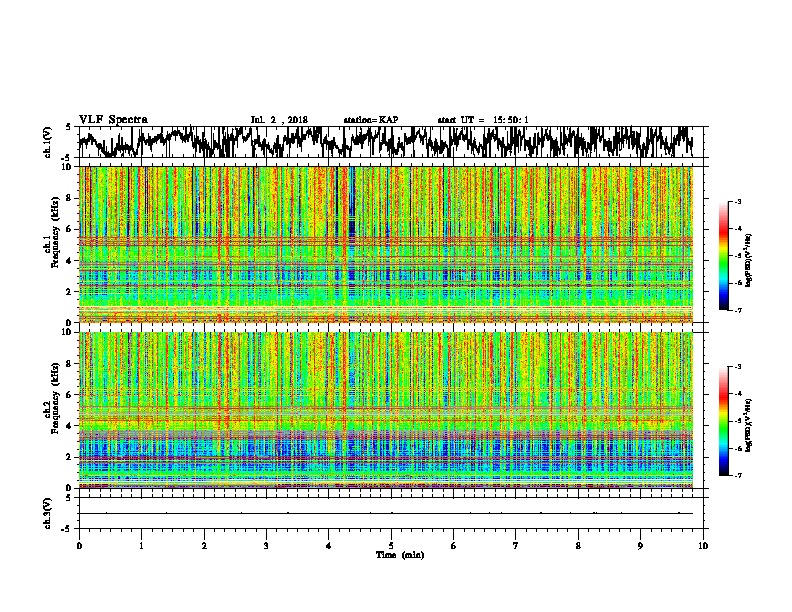Click time axis tick label "10"

703,546
